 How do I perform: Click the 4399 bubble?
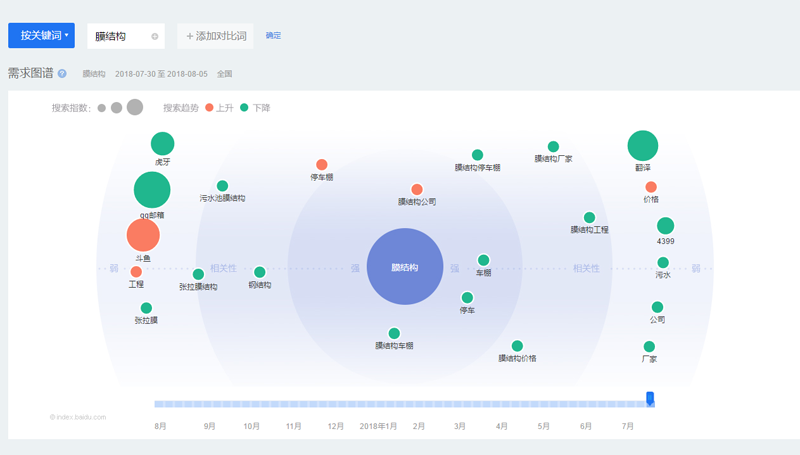coord(665,226)
